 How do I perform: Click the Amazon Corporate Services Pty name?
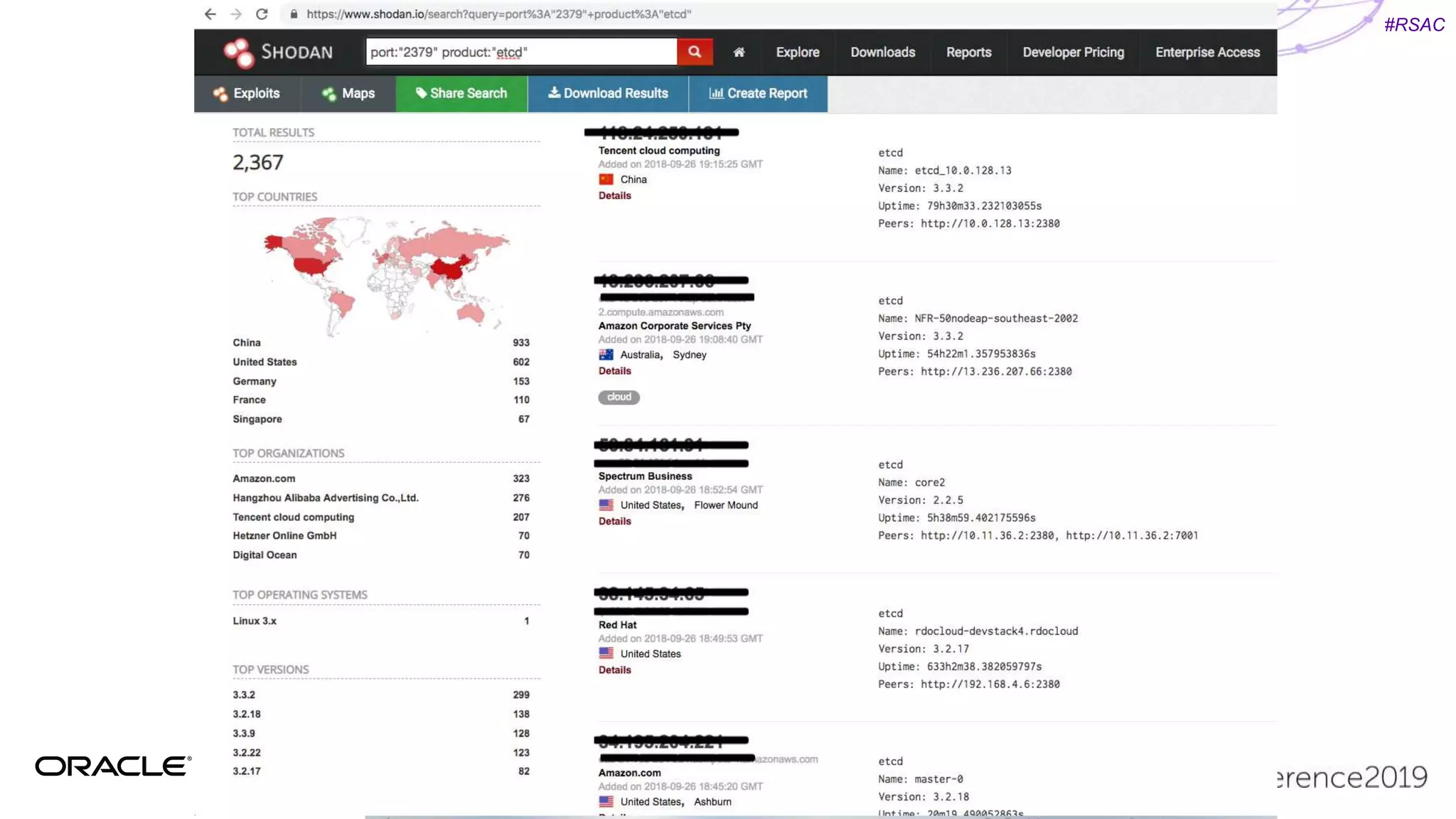tap(675, 326)
